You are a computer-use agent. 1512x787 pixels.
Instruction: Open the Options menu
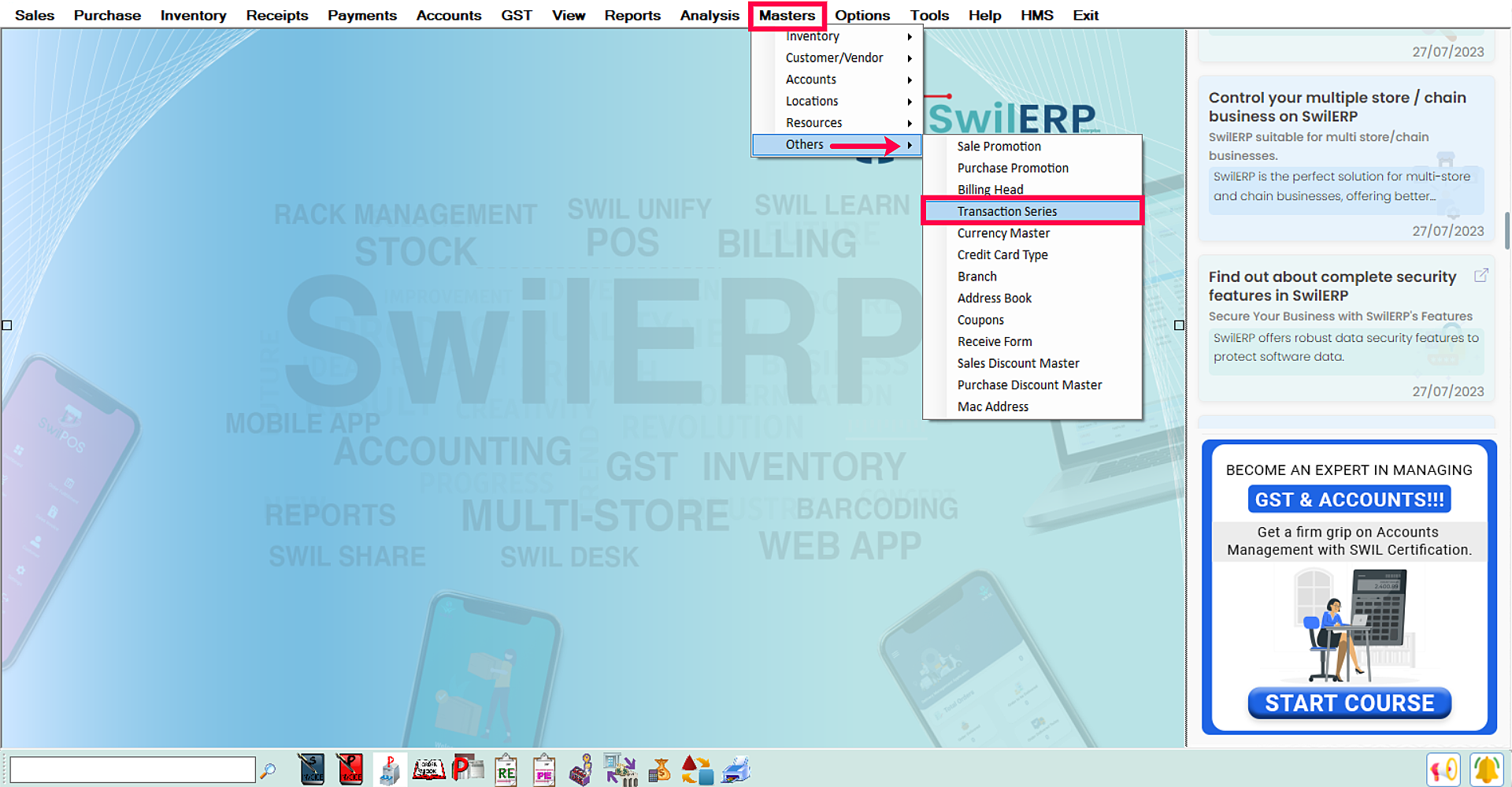(862, 15)
